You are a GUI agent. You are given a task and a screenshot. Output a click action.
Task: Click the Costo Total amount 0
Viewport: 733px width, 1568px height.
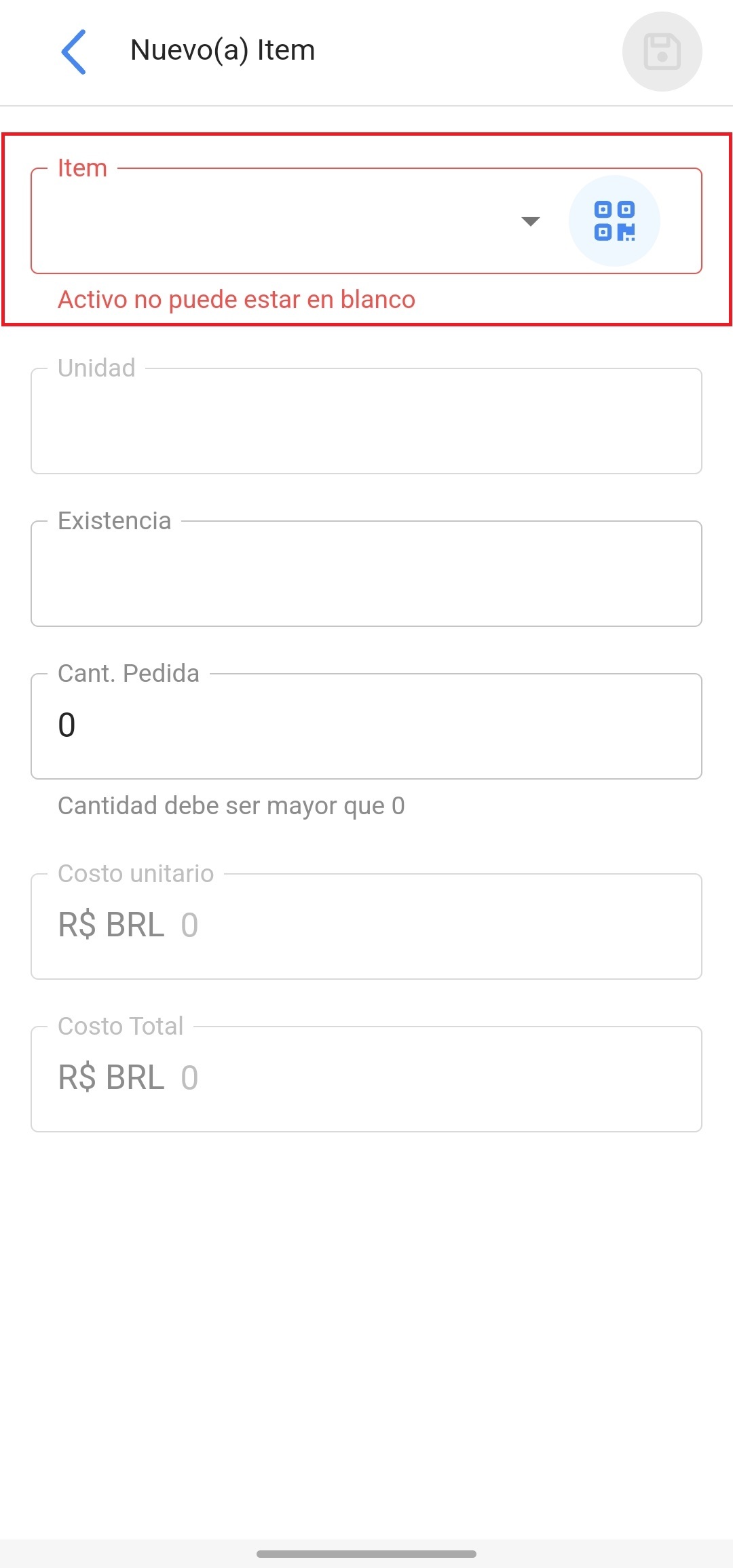pos(189,1078)
